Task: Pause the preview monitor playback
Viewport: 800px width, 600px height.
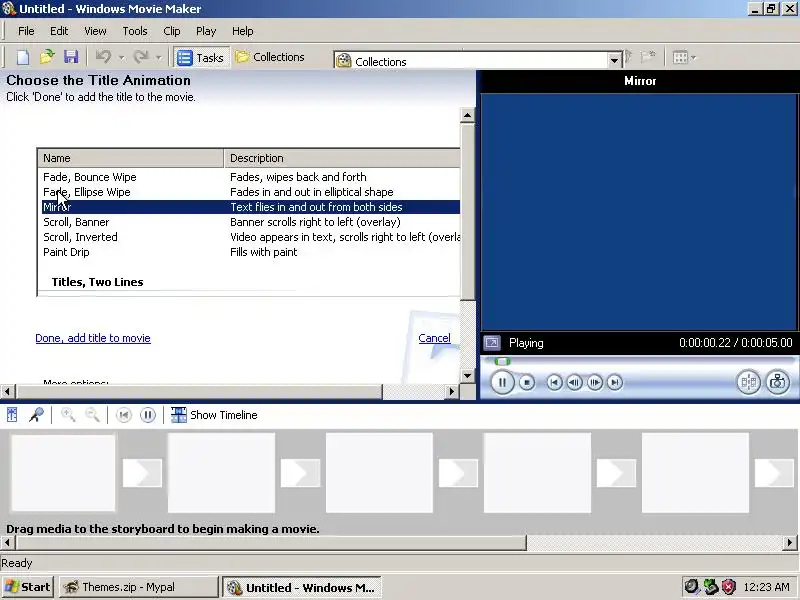Action: pyautogui.click(x=502, y=382)
